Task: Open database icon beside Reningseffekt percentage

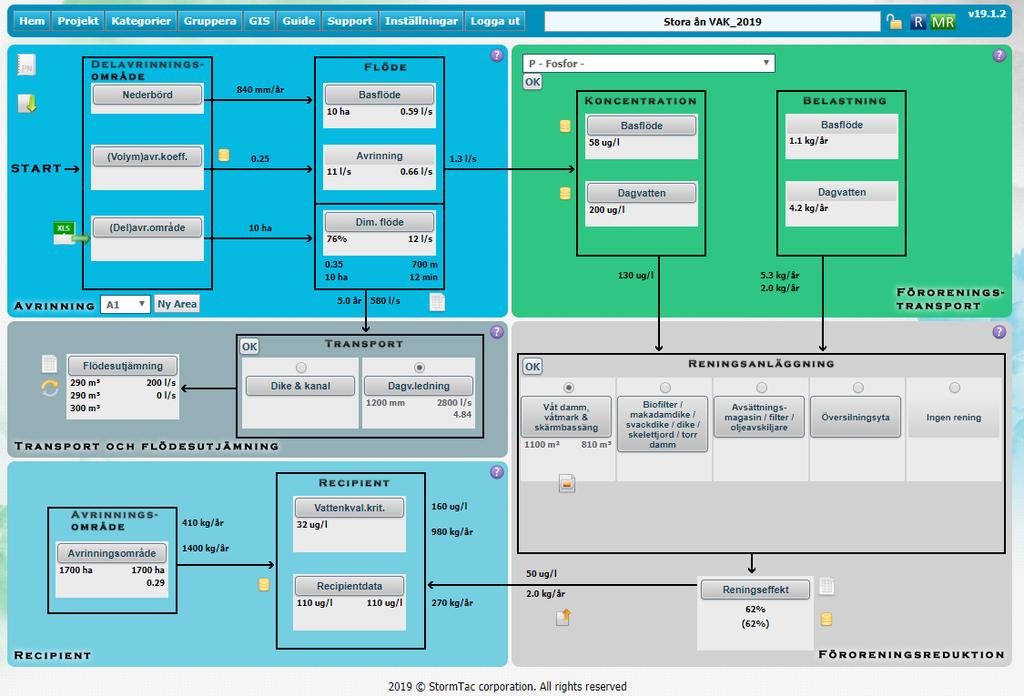Action: pyautogui.click(x=826, y=619)
